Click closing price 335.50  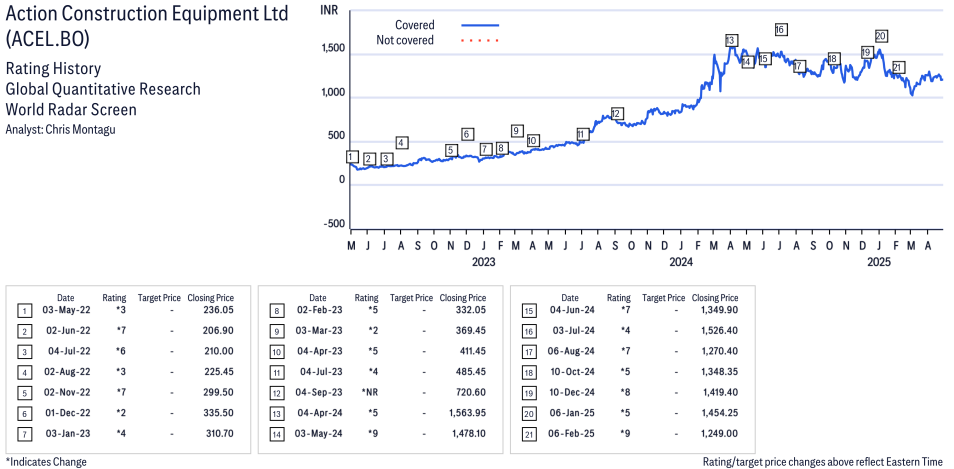click(217, 412)
